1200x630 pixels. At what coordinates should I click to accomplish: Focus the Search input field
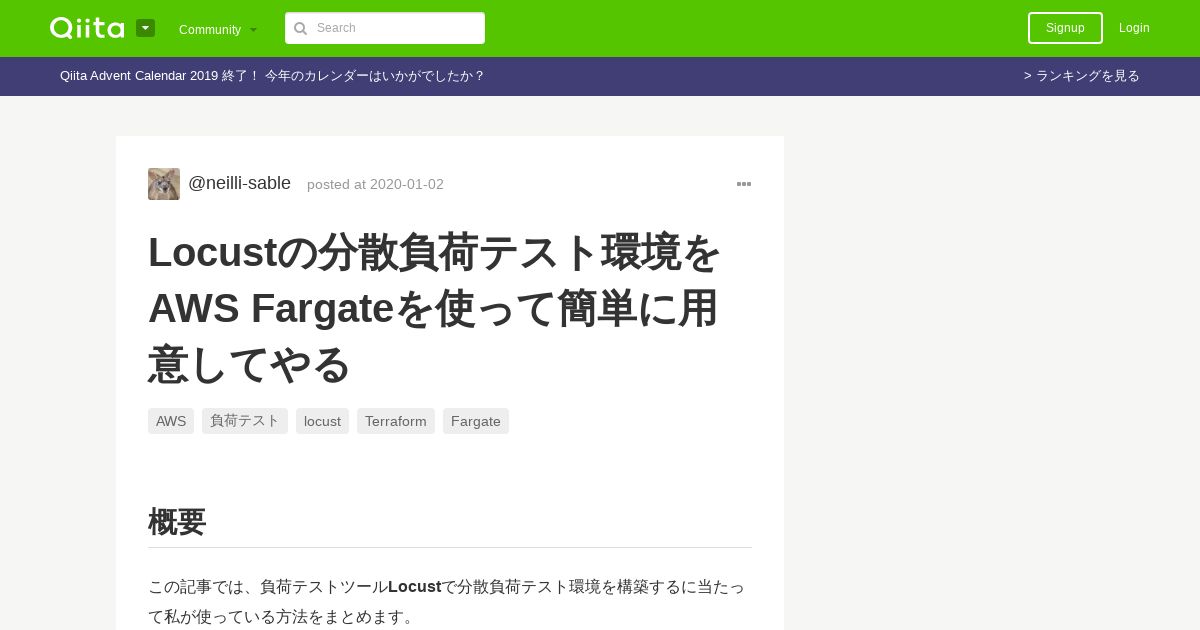[x=385, y=28]
